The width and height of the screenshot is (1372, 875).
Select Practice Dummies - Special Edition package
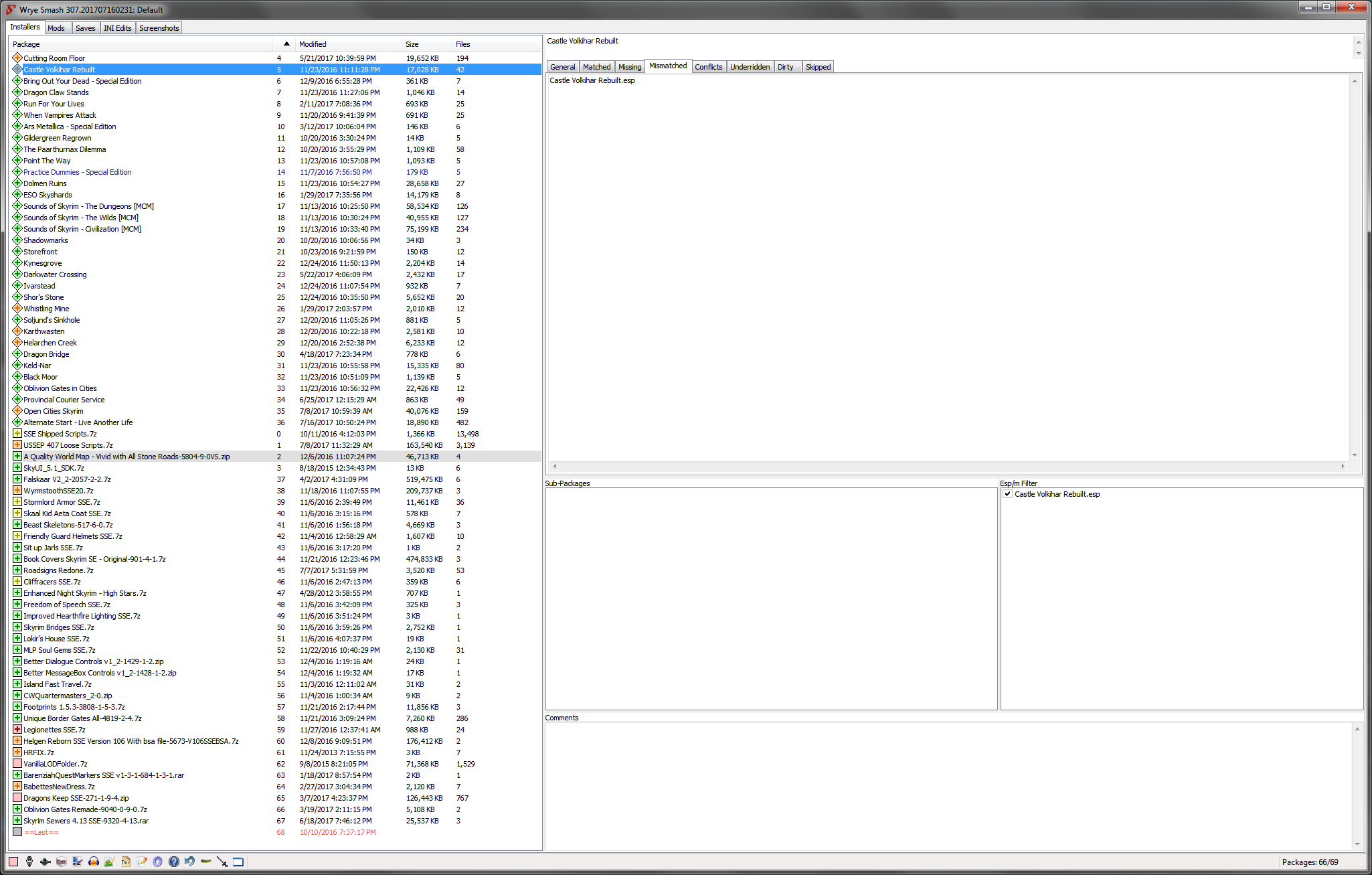coord(276,172)
